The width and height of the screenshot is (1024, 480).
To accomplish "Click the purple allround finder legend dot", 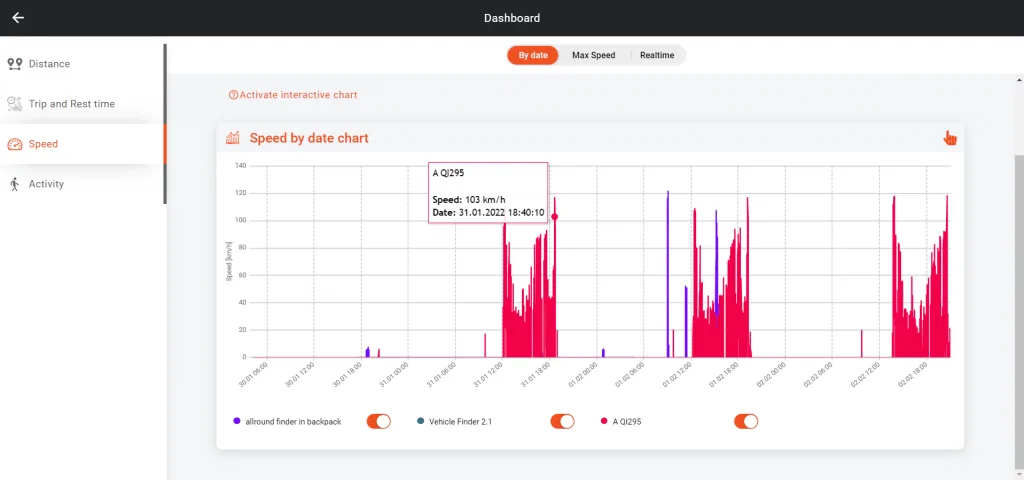I will click(236, 421).
